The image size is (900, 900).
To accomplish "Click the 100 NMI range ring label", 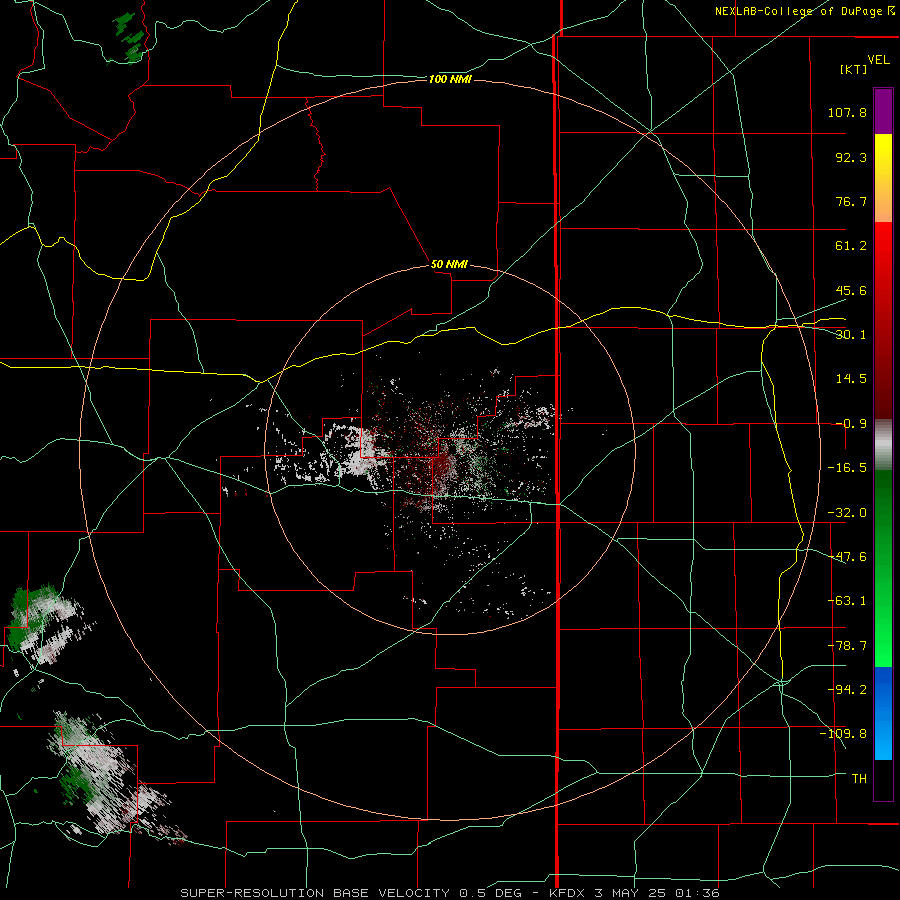I will pyautogui.click(x=450, y=79).
